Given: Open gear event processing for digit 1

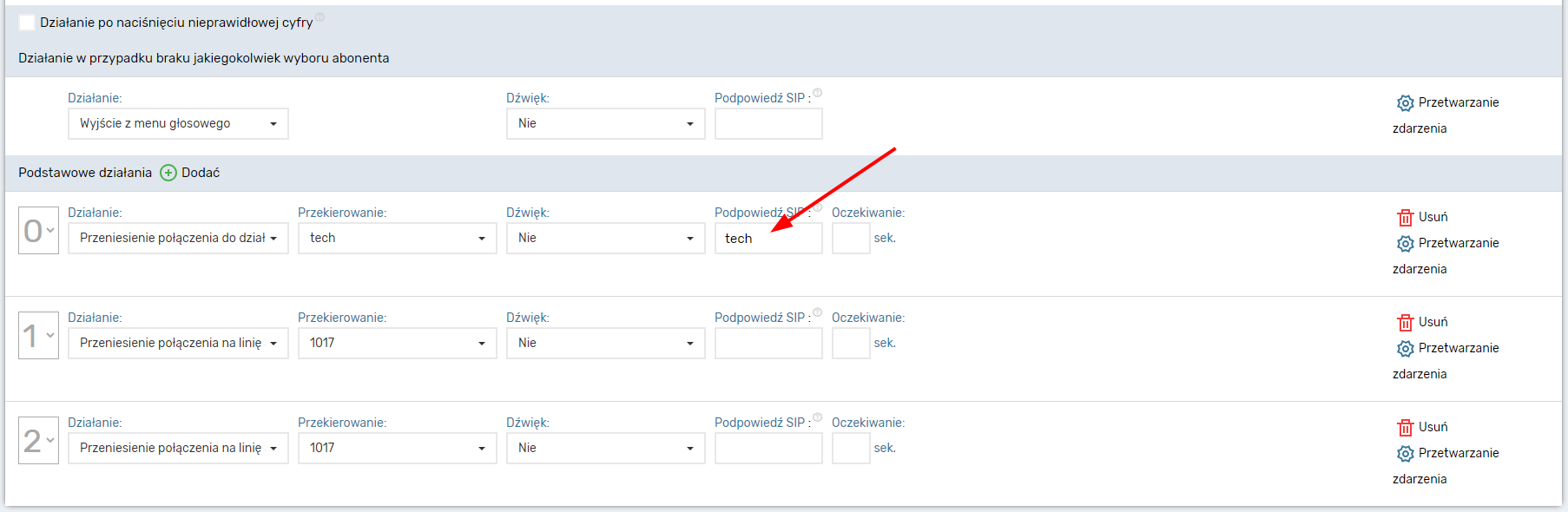Looking at the screenshot, I should (1405, 349).
